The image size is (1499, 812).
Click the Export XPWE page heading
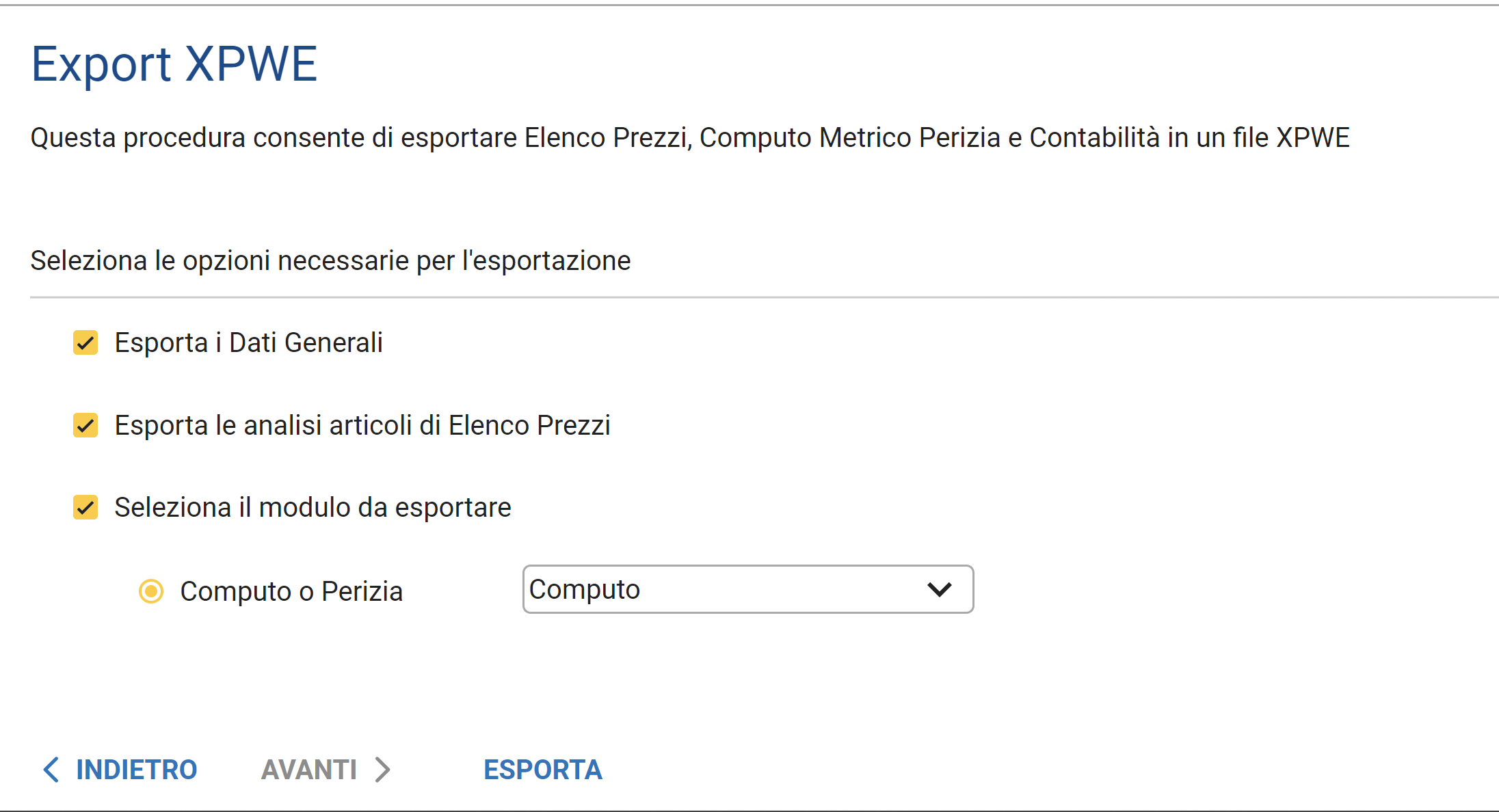[x=174, y=64]
